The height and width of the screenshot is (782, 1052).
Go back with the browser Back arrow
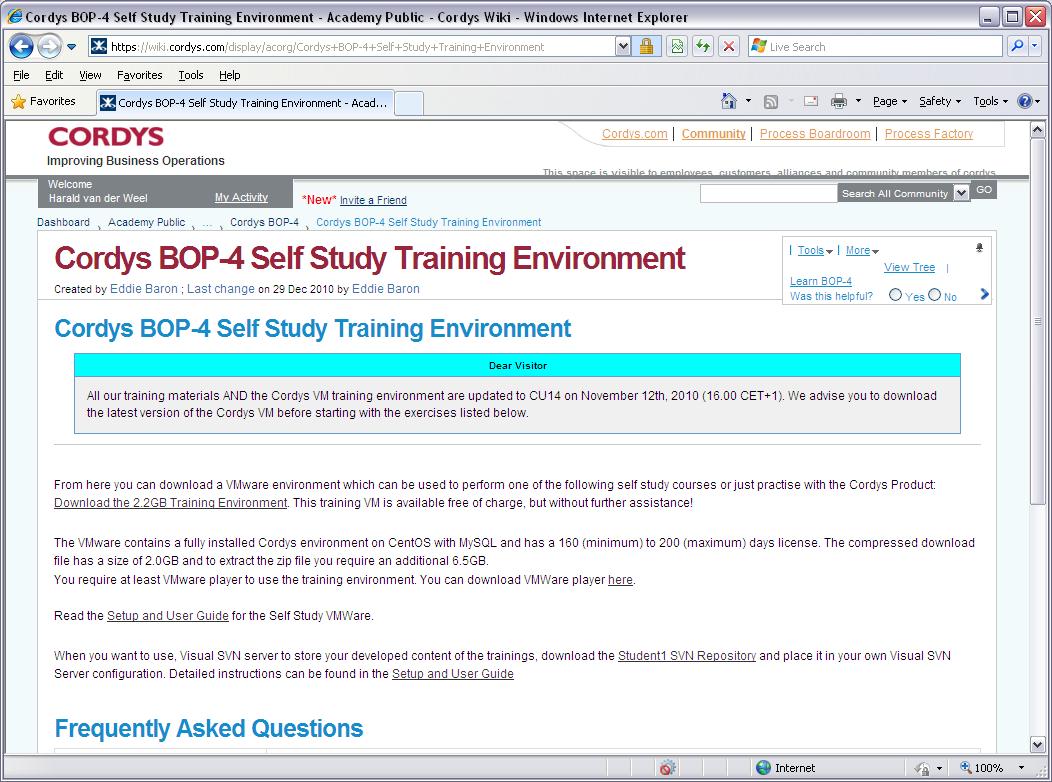tap(21, 46)
